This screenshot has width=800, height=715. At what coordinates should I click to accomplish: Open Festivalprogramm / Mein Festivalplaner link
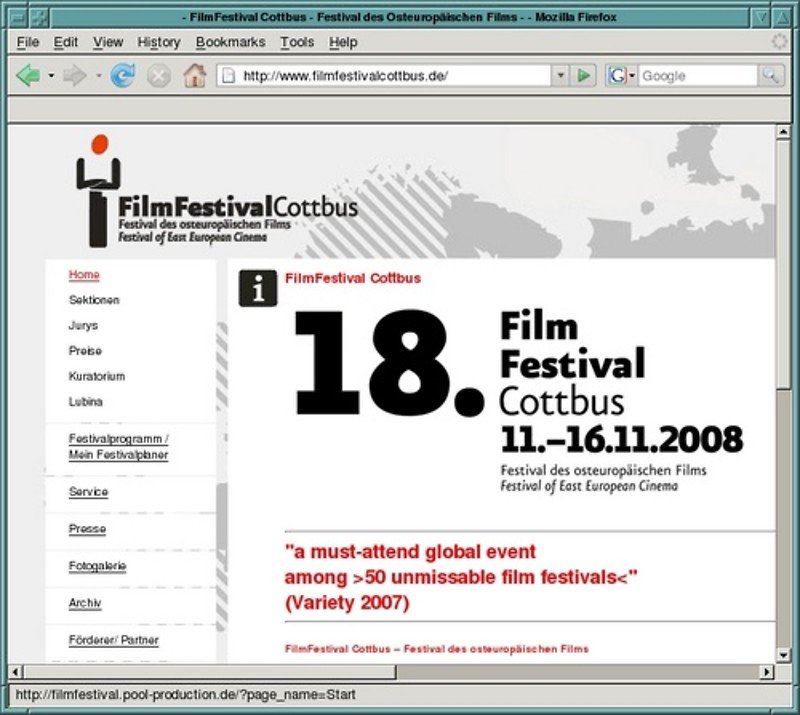tap(119, 447)
